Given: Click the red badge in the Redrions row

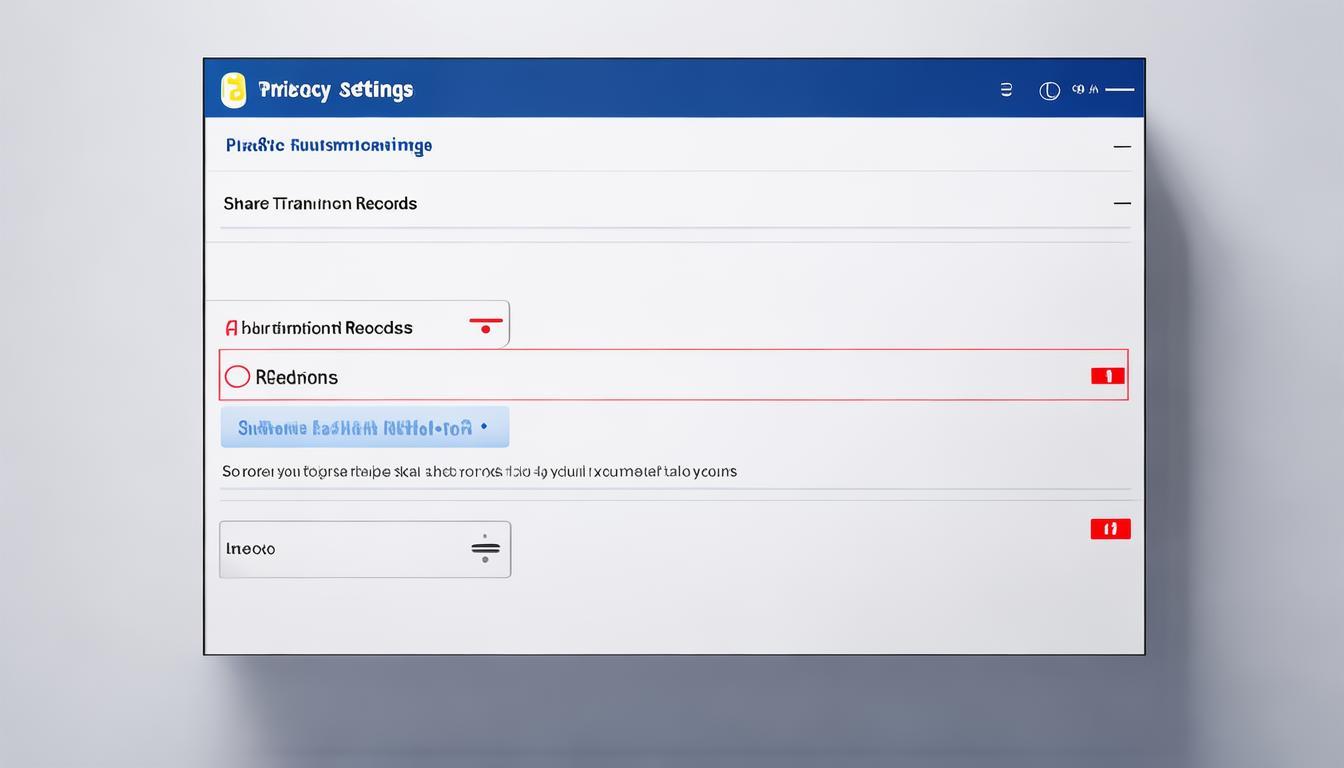Looking at the screenshot, I should [1107, 376].
